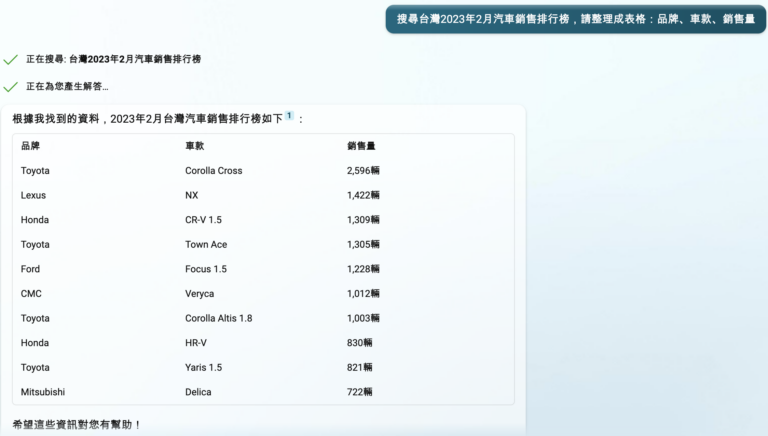
Task: Click the Town Ace model cell
Action: coord(206,245)
